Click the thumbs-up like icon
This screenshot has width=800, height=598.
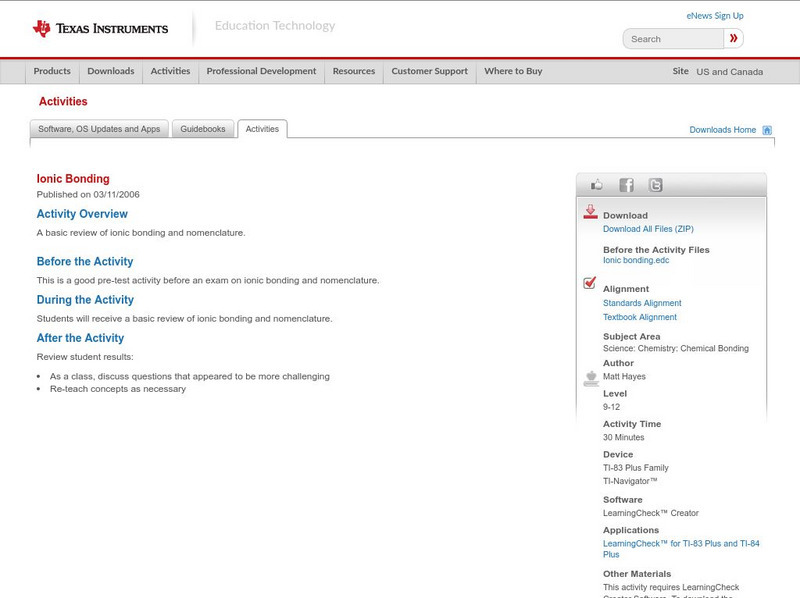tap(596, 185)
